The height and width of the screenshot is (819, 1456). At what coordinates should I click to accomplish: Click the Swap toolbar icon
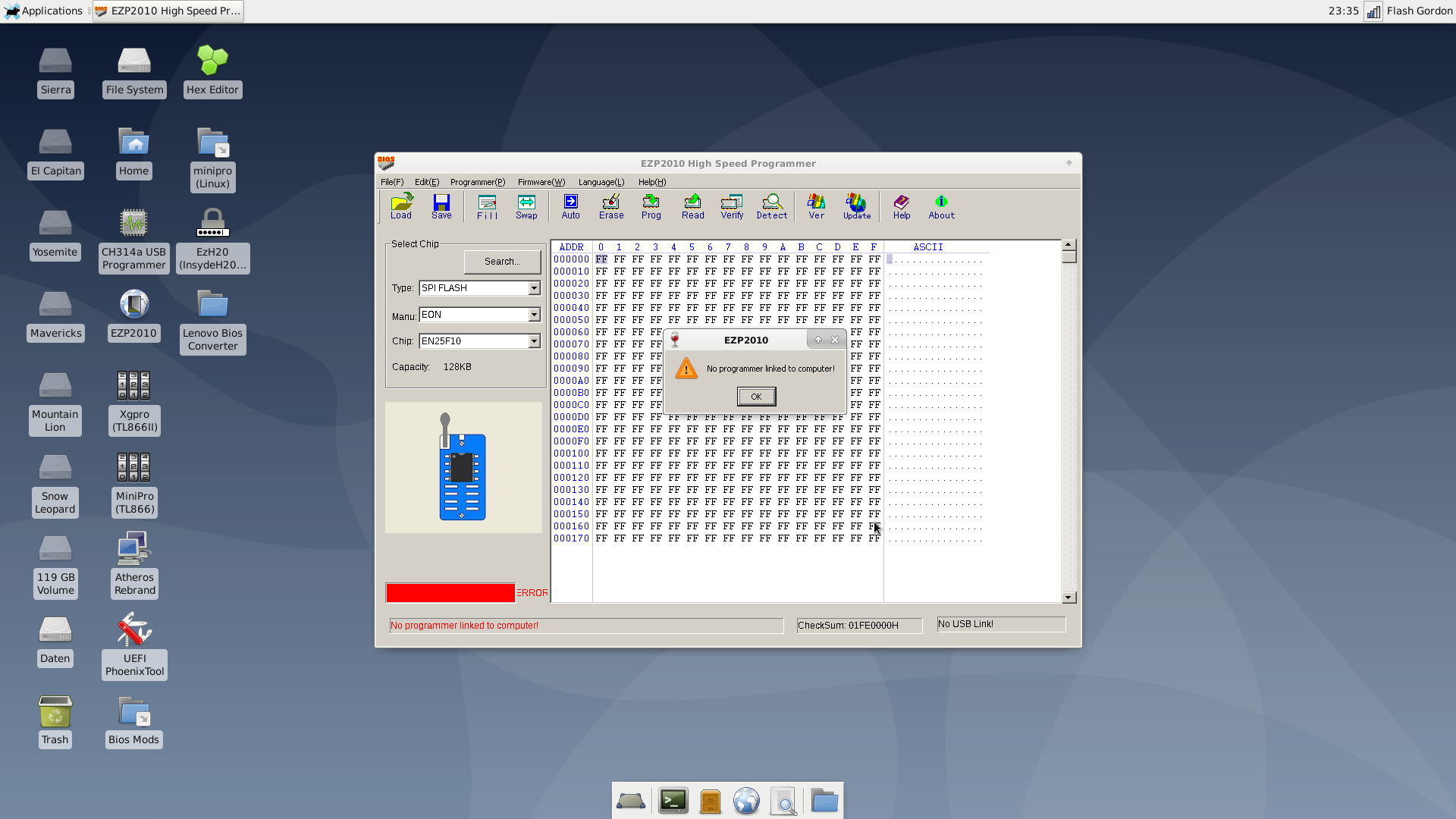(526, 206)
